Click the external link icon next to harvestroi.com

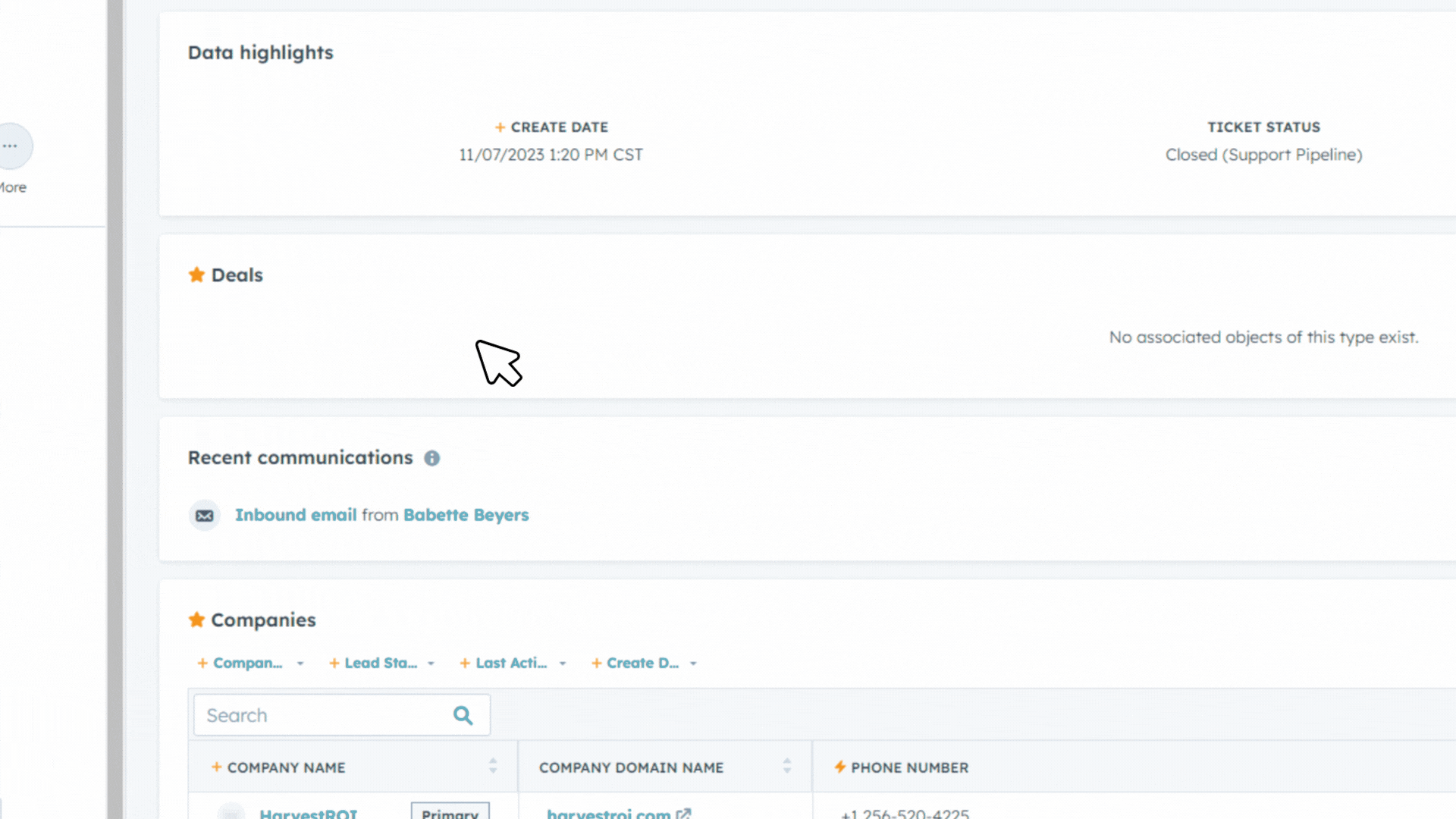(685, 813)
